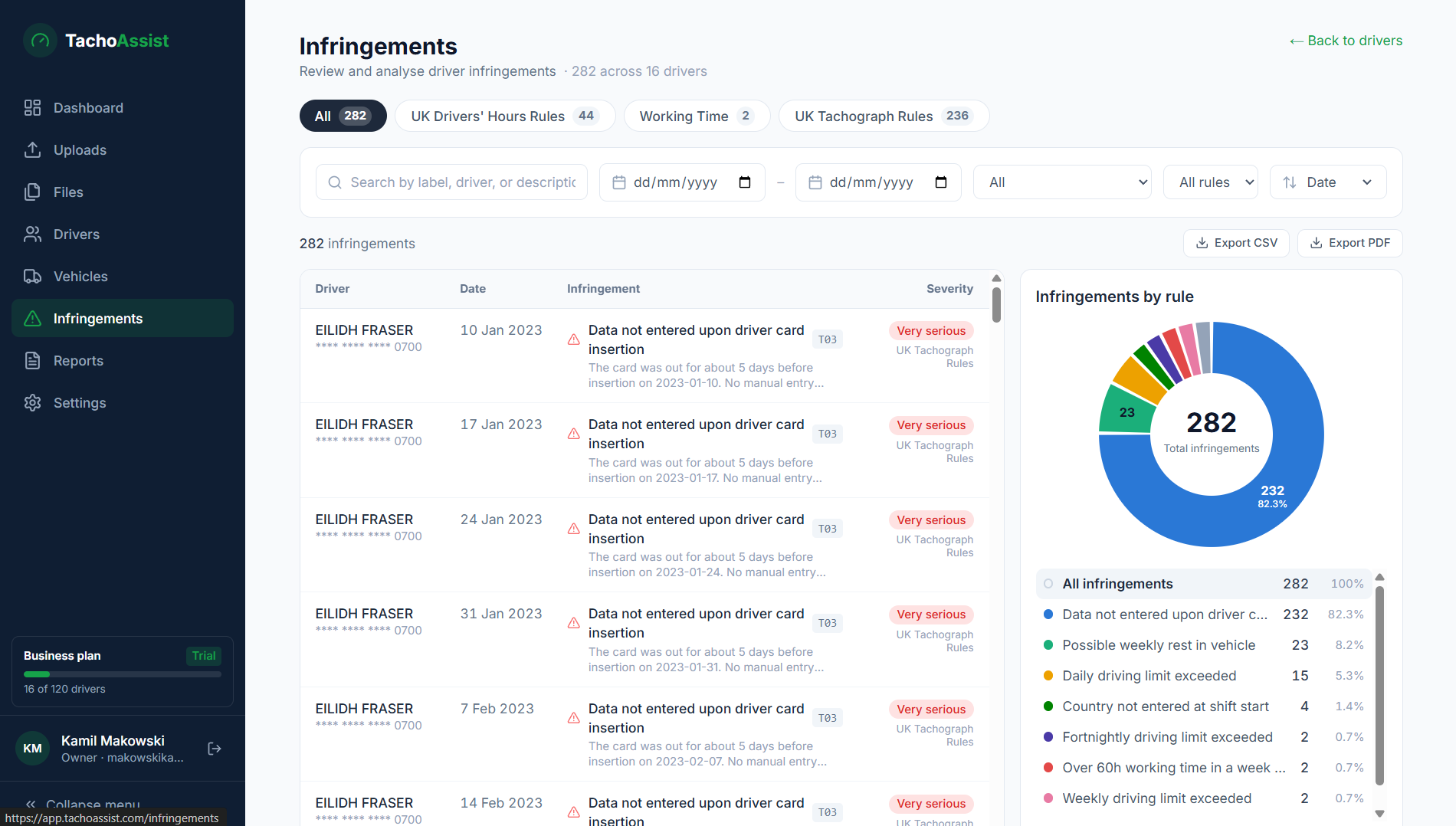Click the Severity column header
This screenshot has width=1456, height=826.
(949, 289)
